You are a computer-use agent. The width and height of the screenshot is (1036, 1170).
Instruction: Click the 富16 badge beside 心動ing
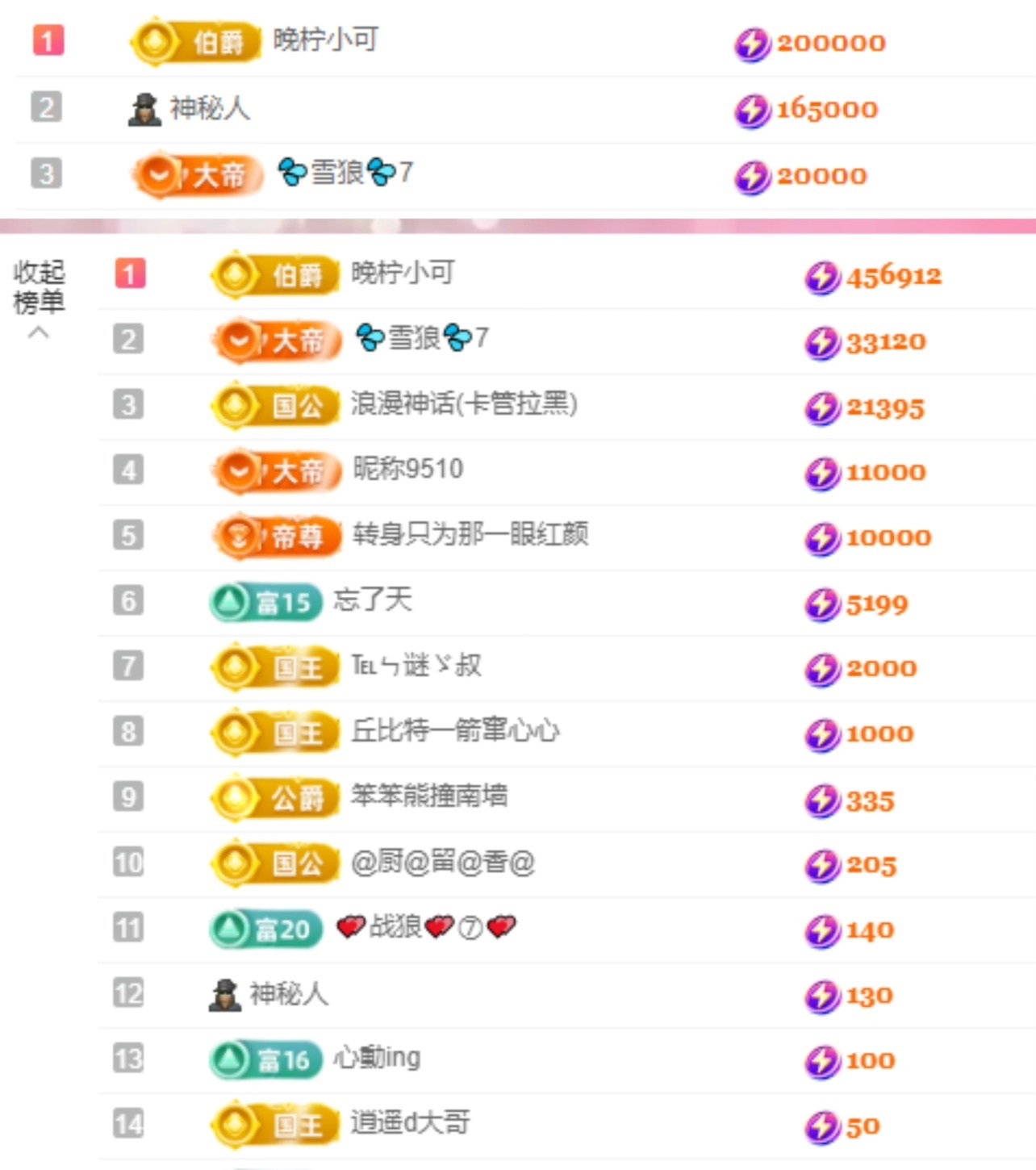265,1059
